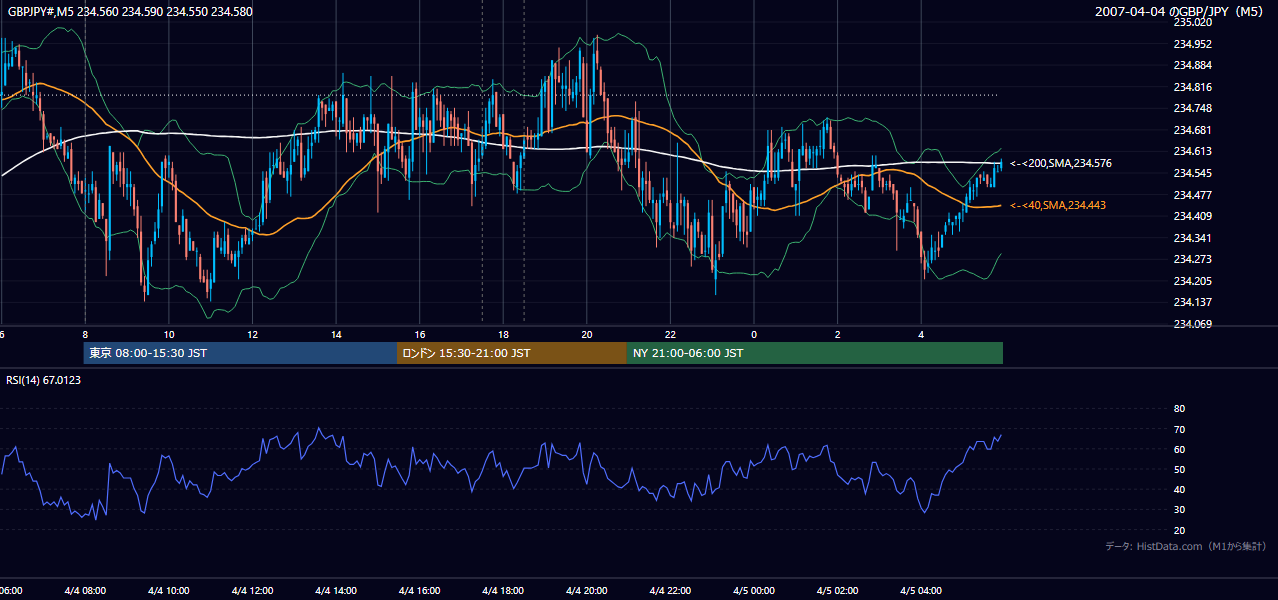Click the 4/5 02:00 date label

[x=838, y=591]
